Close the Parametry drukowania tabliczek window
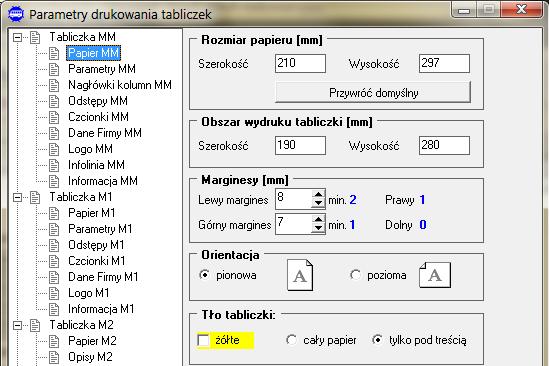Viewport: 549px width, 366px height. 521,9
